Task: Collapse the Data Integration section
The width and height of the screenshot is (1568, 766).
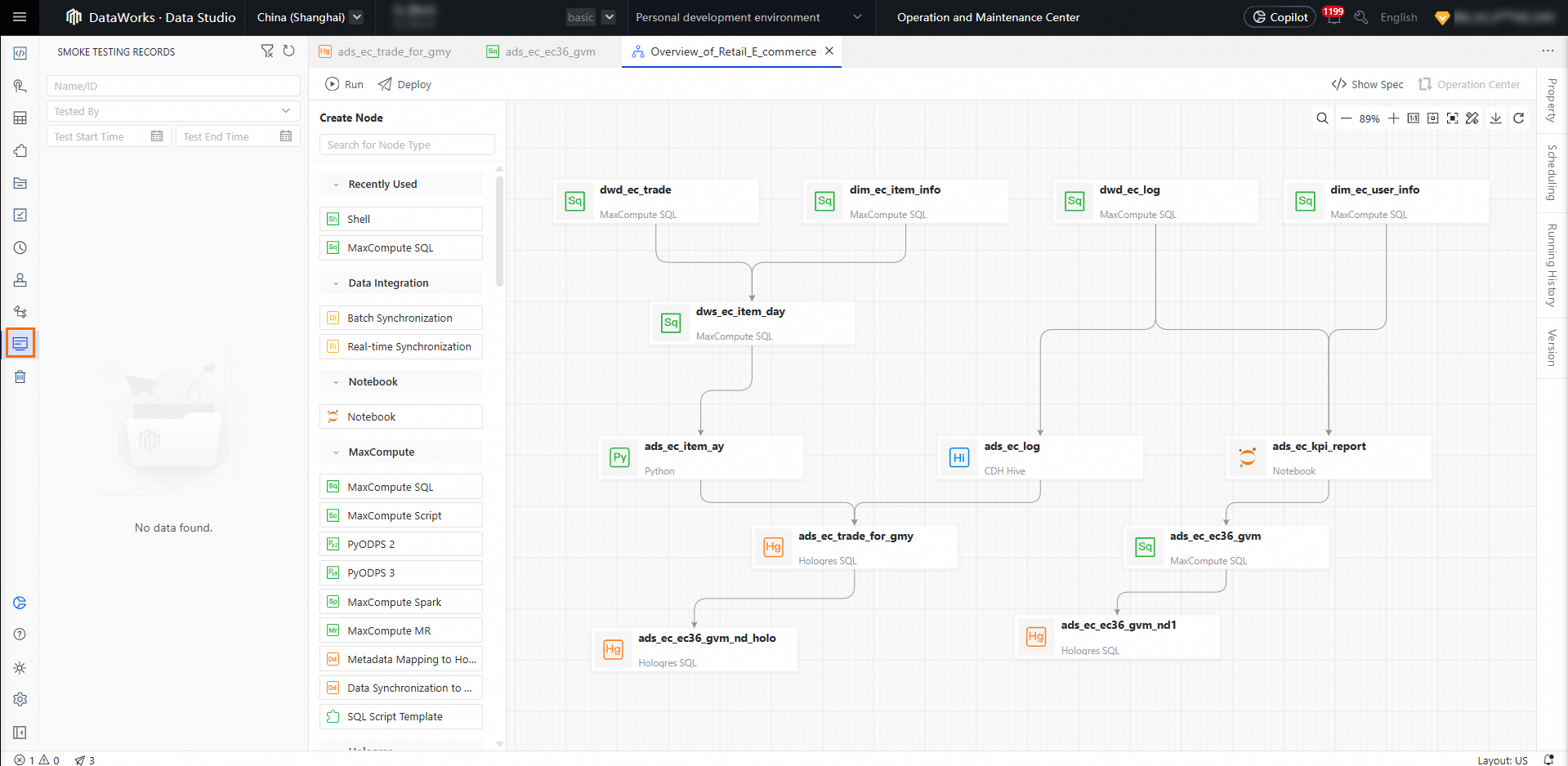Action: tap(336, 283)
